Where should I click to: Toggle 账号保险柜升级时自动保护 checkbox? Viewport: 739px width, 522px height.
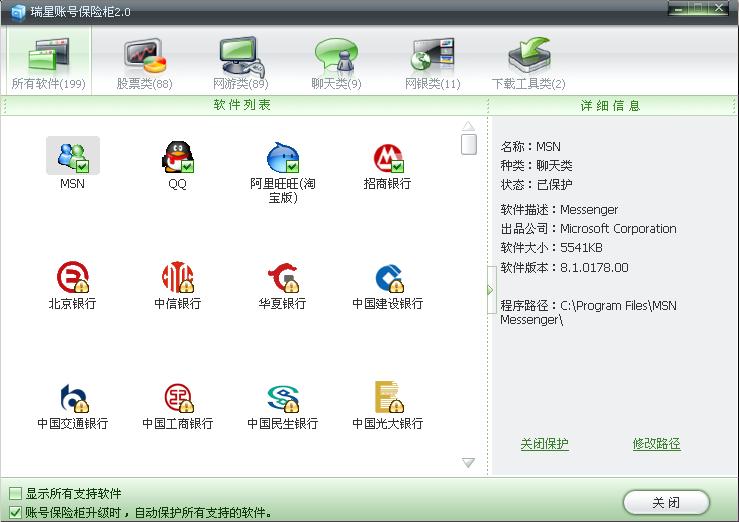coord(16,512)
